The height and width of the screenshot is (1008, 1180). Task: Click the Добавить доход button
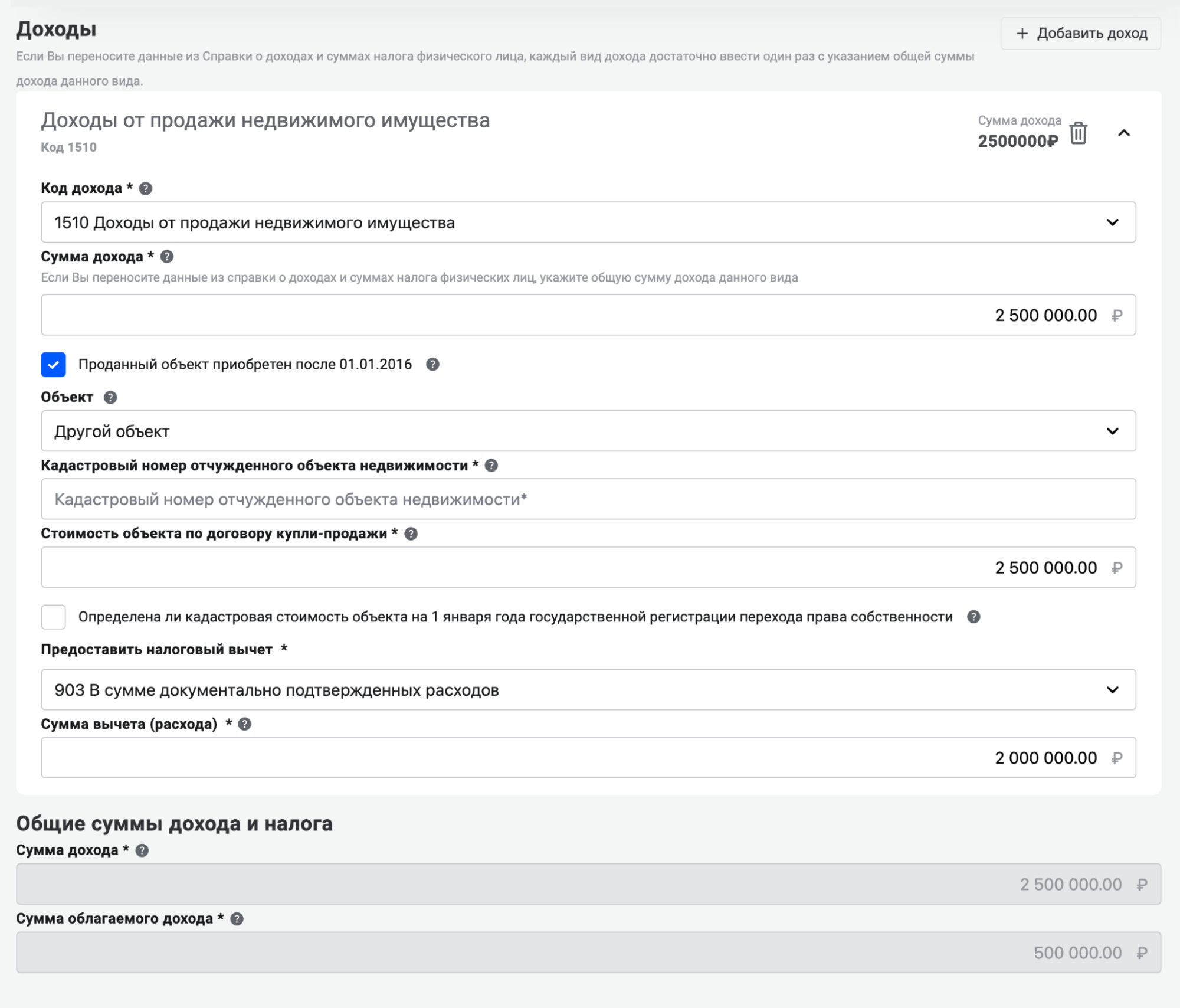pos(1081,33)
